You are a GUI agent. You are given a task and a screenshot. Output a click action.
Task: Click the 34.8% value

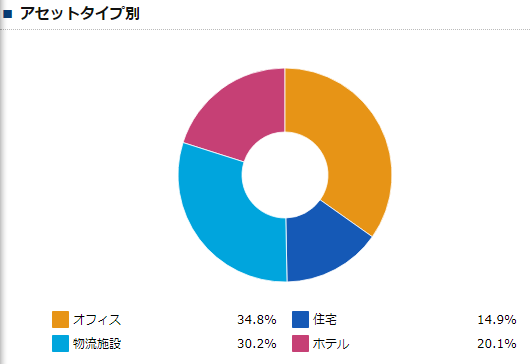click(x=257, y=320)
